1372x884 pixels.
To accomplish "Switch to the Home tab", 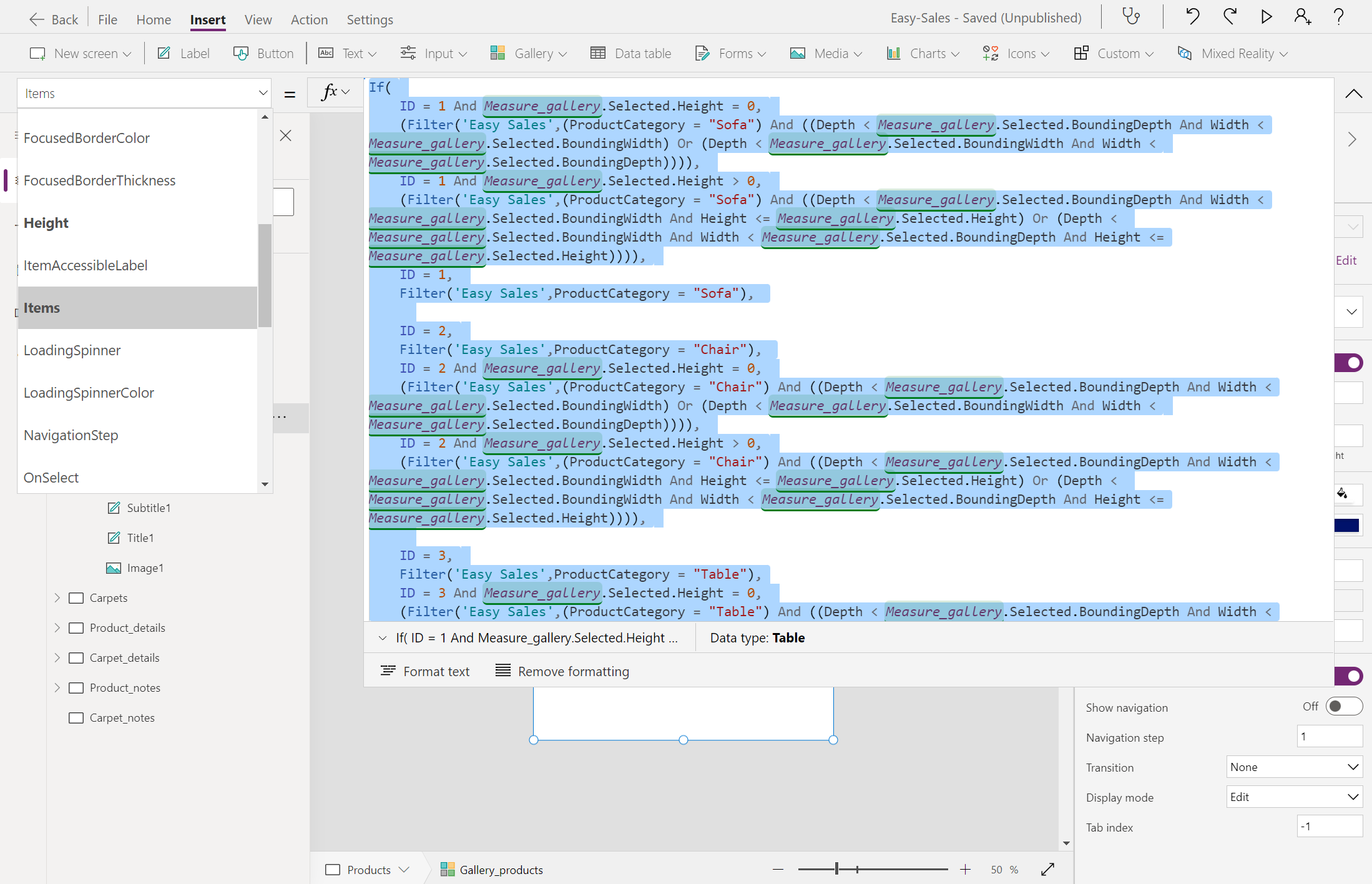I will [x=154, y=19].
